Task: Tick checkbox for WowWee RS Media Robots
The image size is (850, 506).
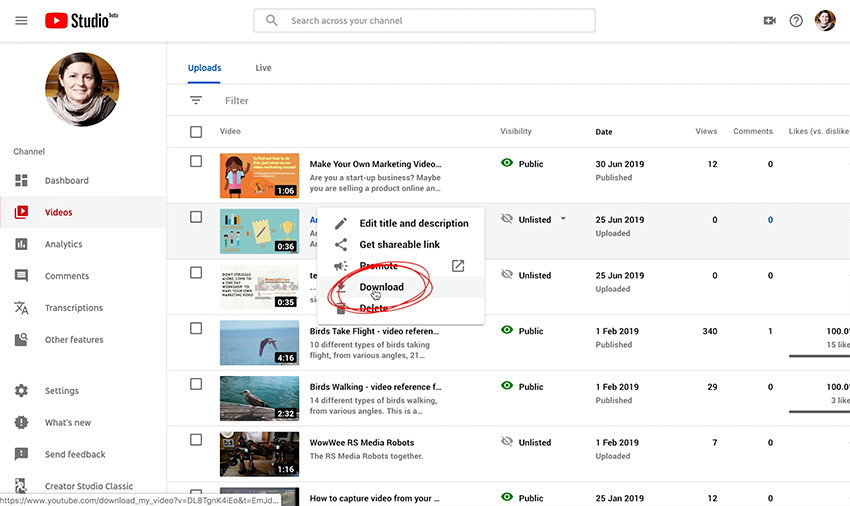Action: (x=196, y=440)
